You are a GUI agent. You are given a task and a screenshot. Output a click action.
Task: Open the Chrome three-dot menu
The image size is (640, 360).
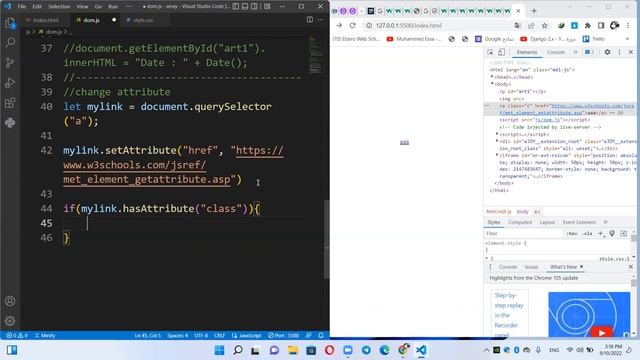[x=628, y=25]
